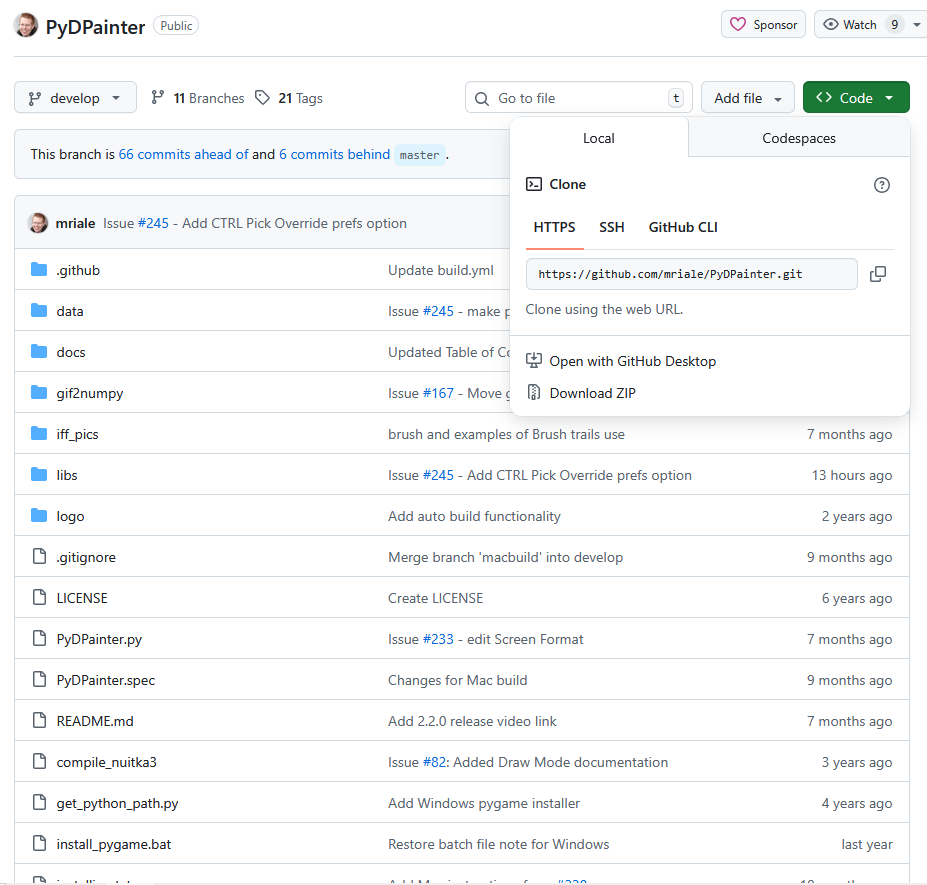Open the Add file dropdown

(747, 98)
